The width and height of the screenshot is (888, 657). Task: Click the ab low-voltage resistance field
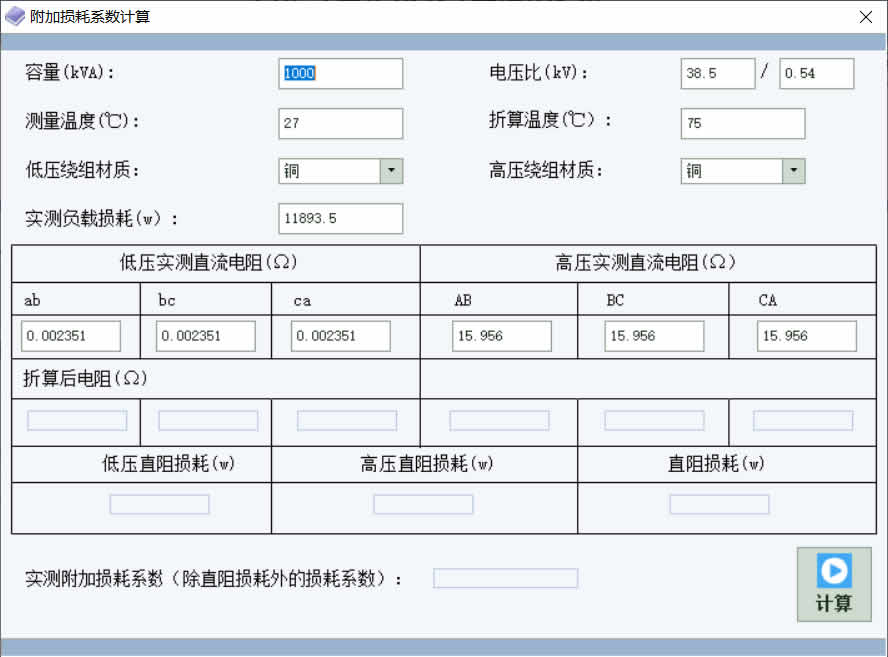click(x=71, y=336)
